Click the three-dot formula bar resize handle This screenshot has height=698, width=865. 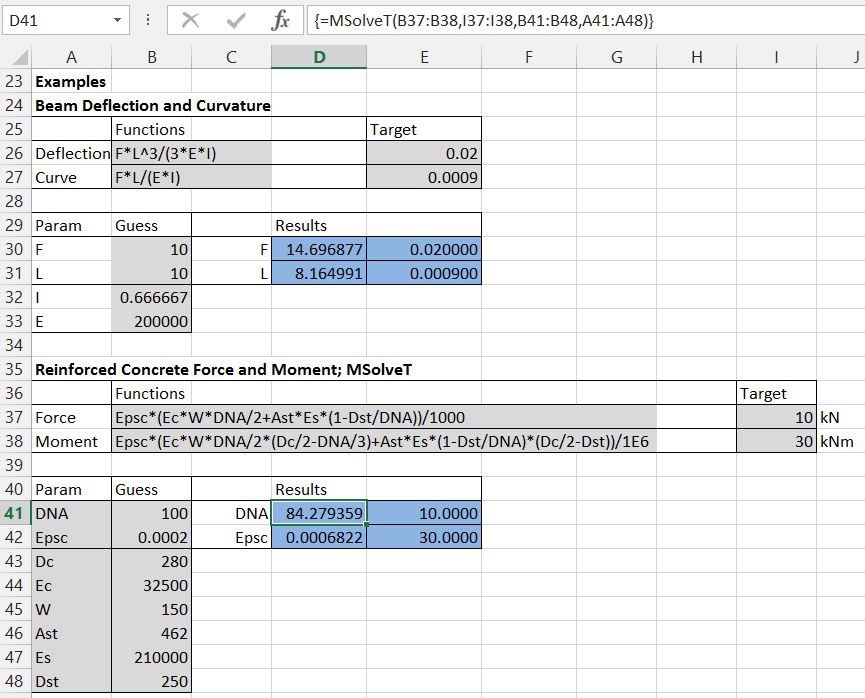(x=148, y=21)
